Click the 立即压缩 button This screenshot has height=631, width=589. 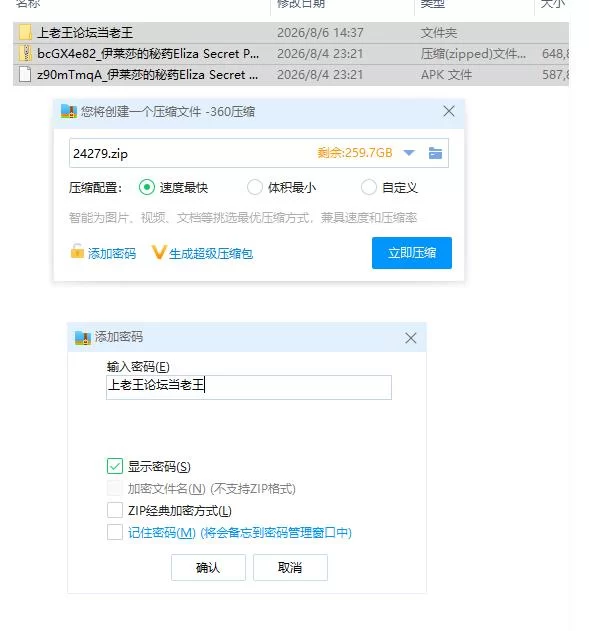pos(412,253)
